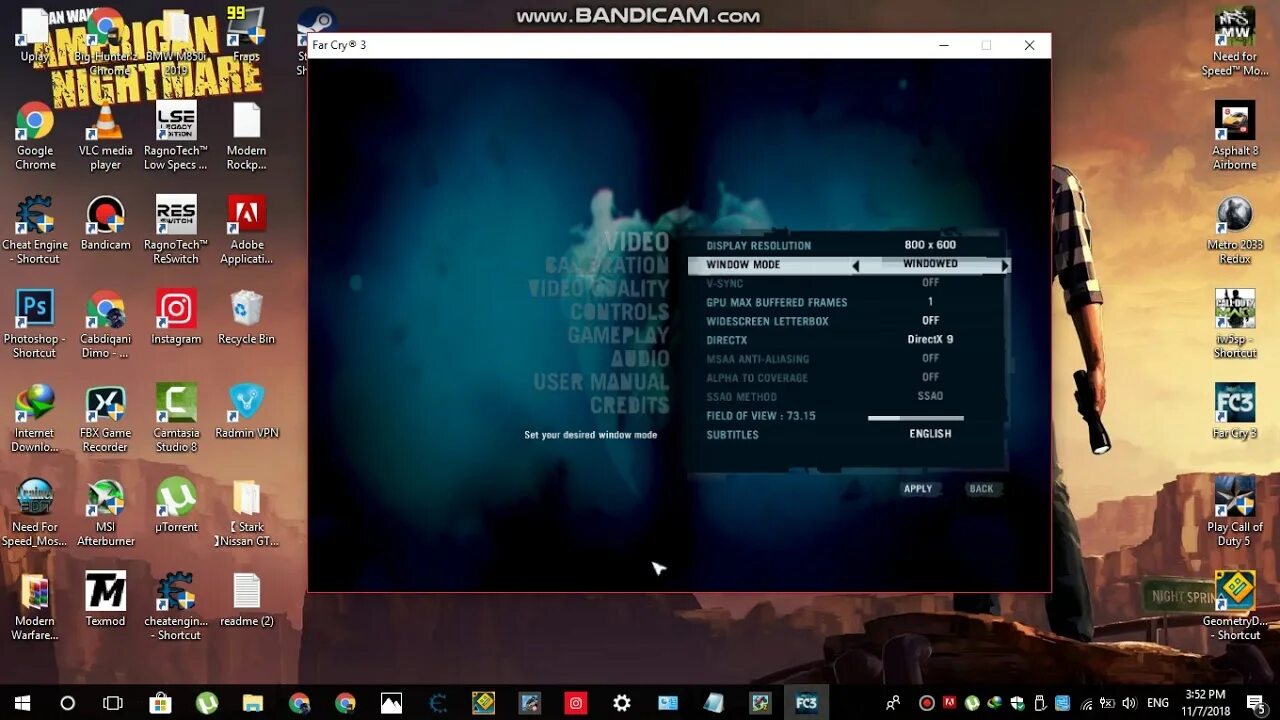Open Adobe Application desktop icon
The image size is (1280, 720).
(246, 229)
